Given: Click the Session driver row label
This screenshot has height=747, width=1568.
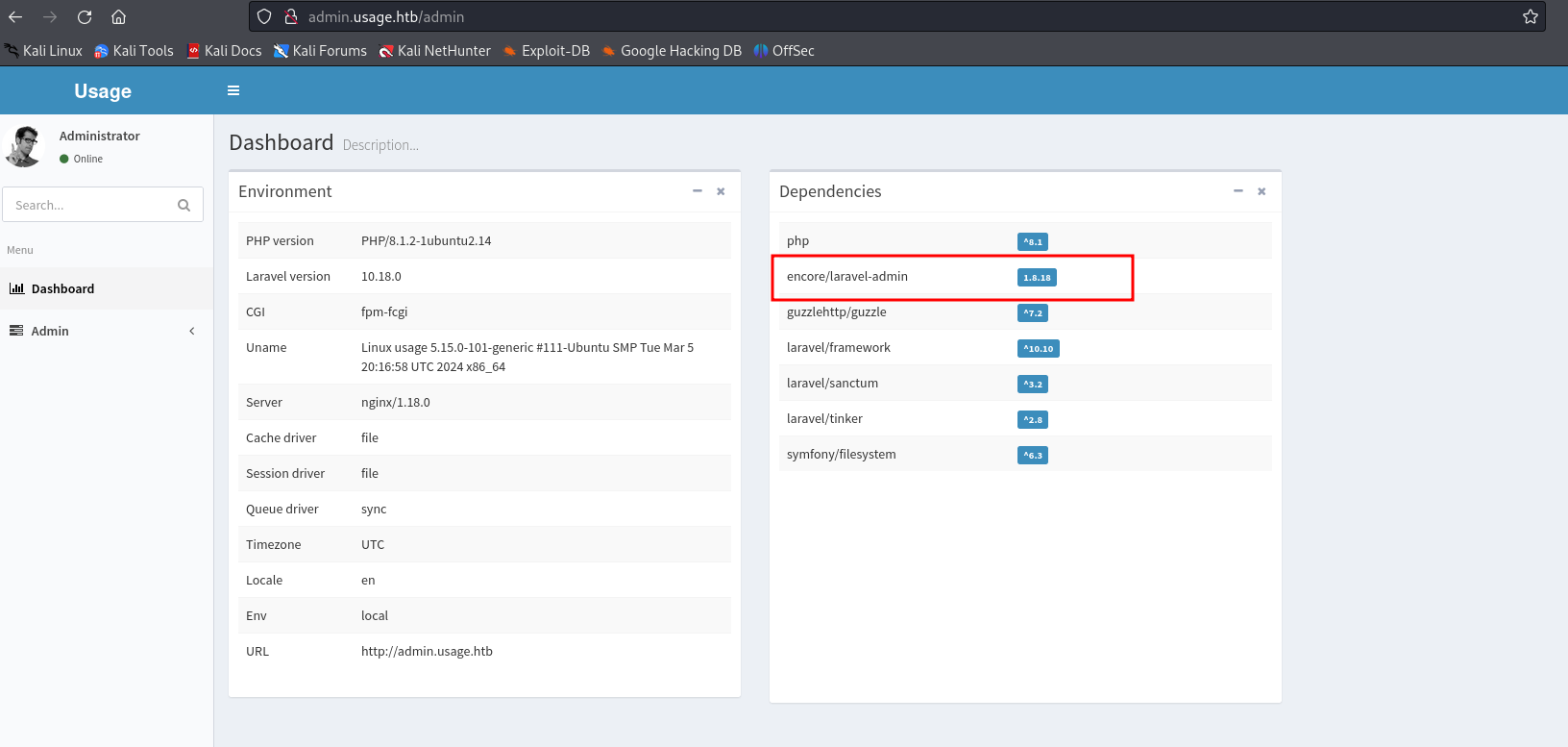Looking at the screenshot, I should 285,473.
